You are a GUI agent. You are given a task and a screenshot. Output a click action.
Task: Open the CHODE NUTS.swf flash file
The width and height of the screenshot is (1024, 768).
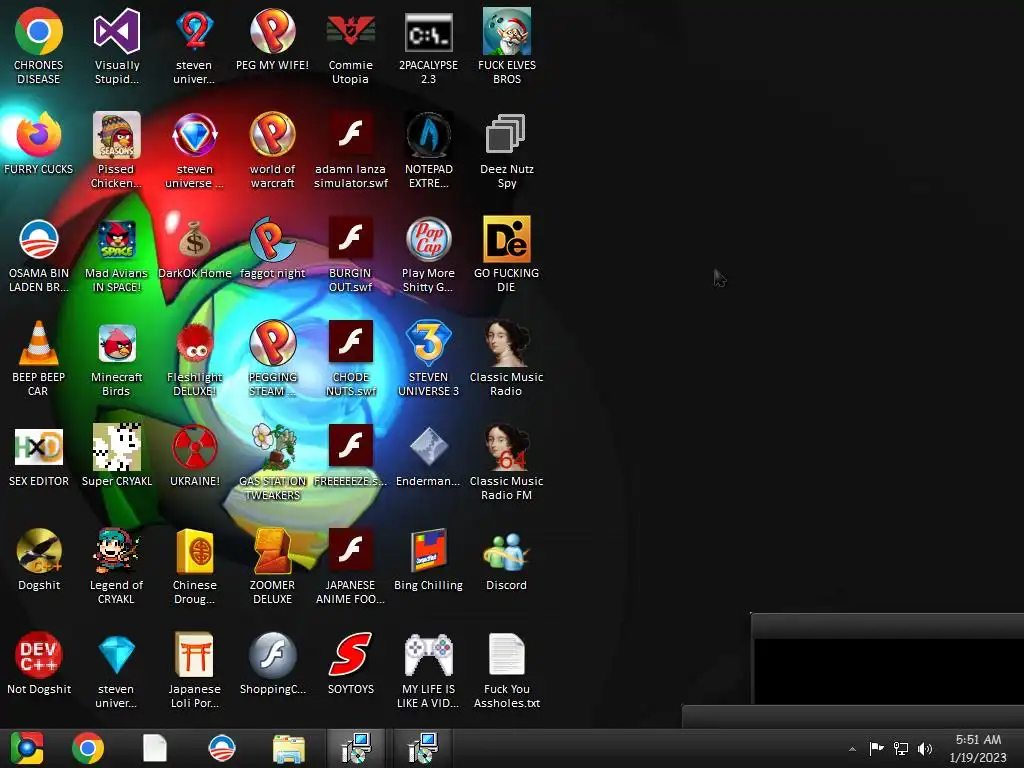[351, 342]
